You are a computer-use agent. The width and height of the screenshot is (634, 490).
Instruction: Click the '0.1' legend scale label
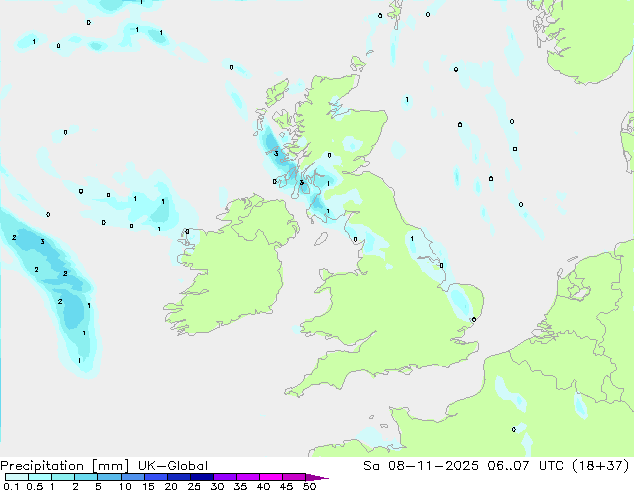click(11, 486)
